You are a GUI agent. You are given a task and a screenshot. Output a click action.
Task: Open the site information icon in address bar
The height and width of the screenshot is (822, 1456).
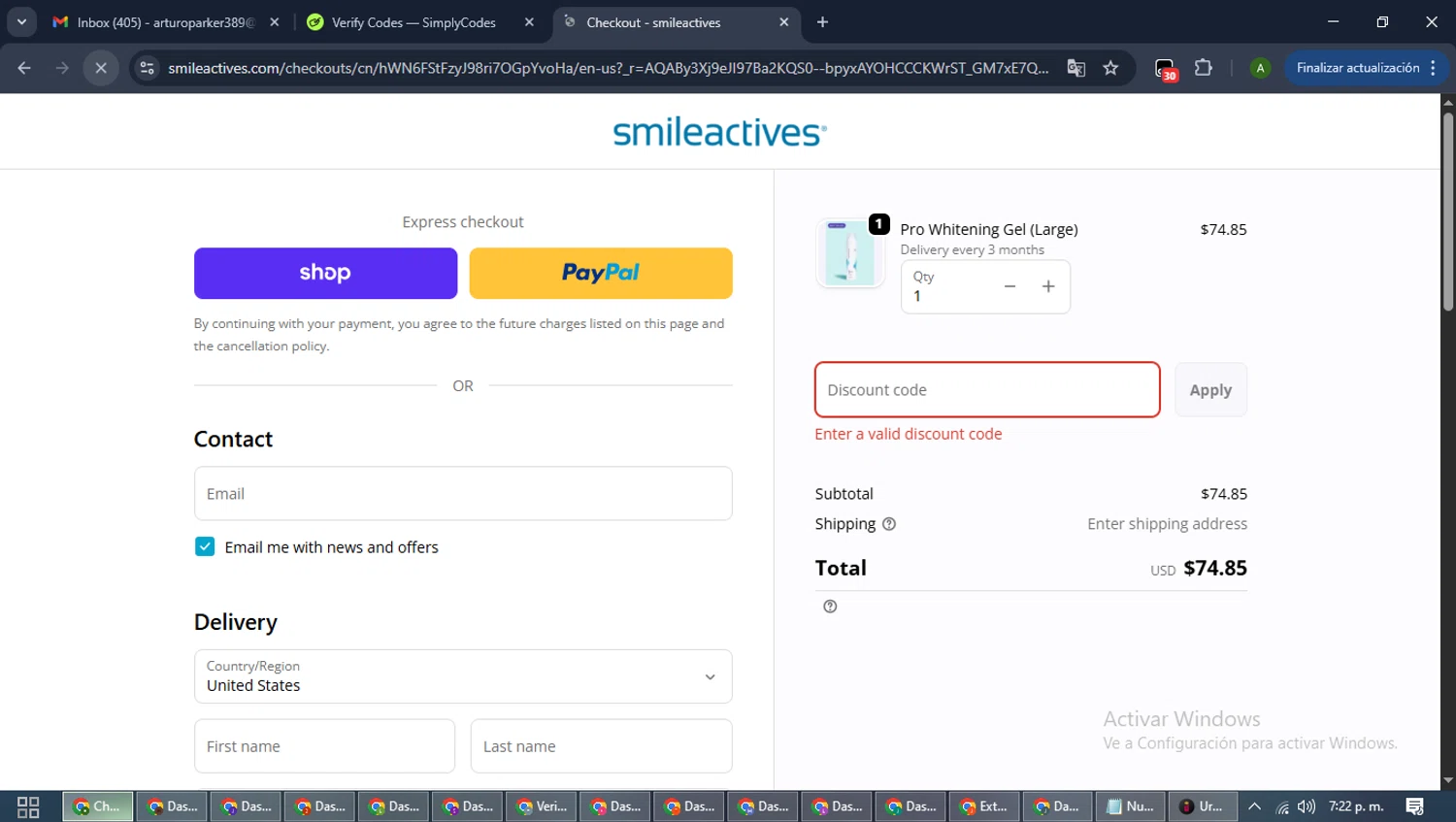pyautogui.click(x=148, y=68)
